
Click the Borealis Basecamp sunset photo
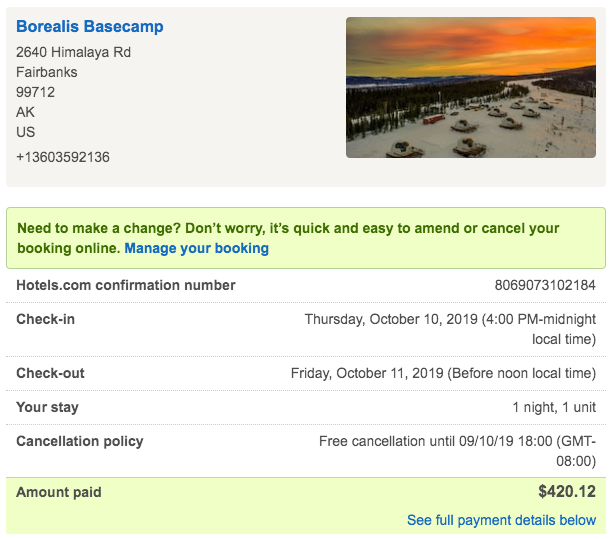coord(471,88)
